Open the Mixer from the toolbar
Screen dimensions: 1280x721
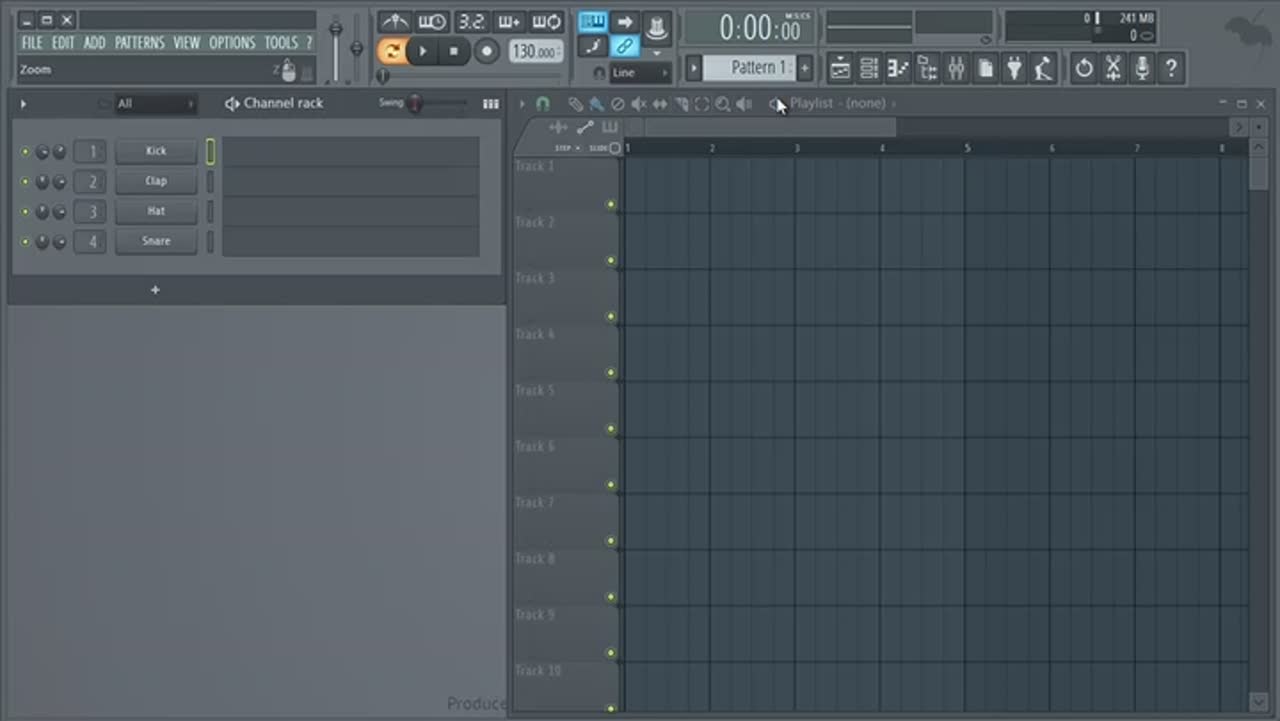tap(956, 68)
